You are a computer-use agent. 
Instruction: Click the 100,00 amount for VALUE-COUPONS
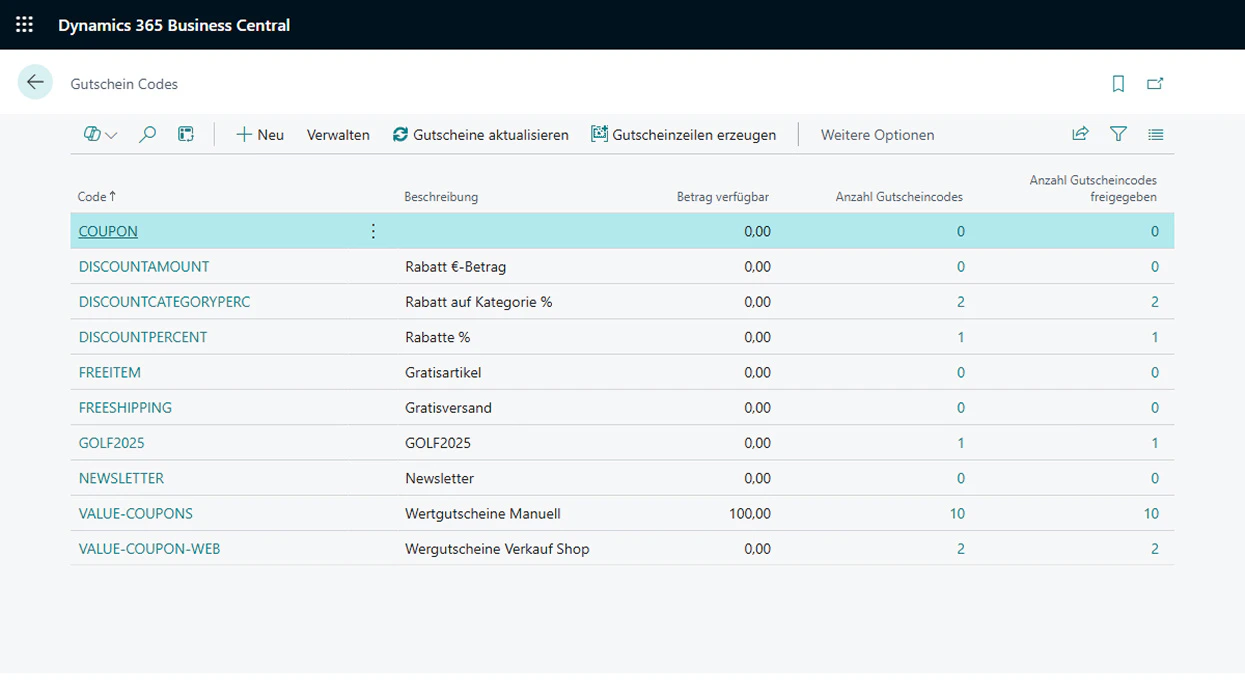[x=750, y=513]
